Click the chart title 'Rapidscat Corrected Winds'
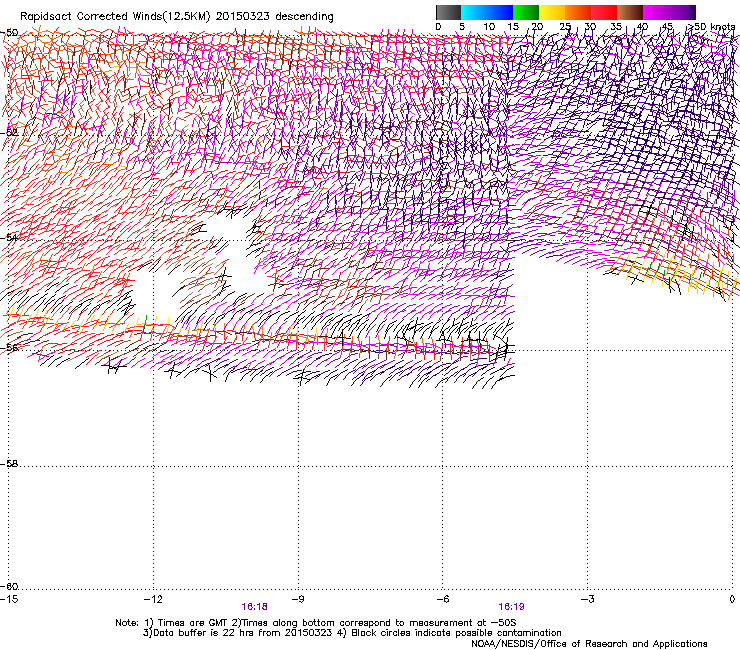This screenshot has height=650, width=740. [91, 17]
